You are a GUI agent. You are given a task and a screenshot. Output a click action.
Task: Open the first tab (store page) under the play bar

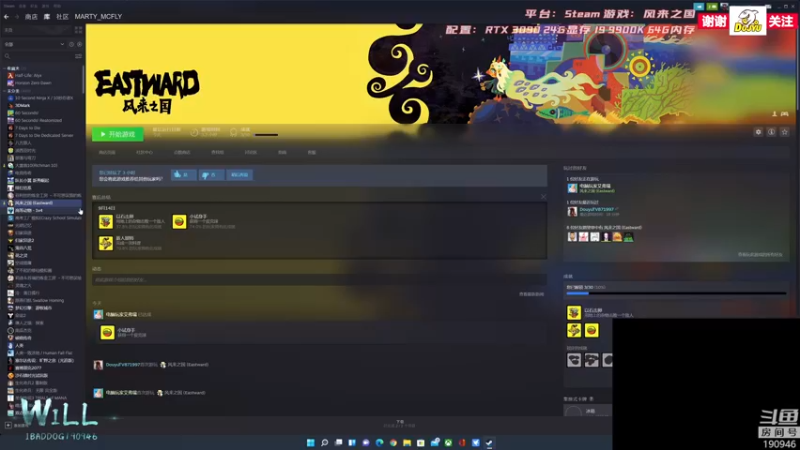click(107, 153)
